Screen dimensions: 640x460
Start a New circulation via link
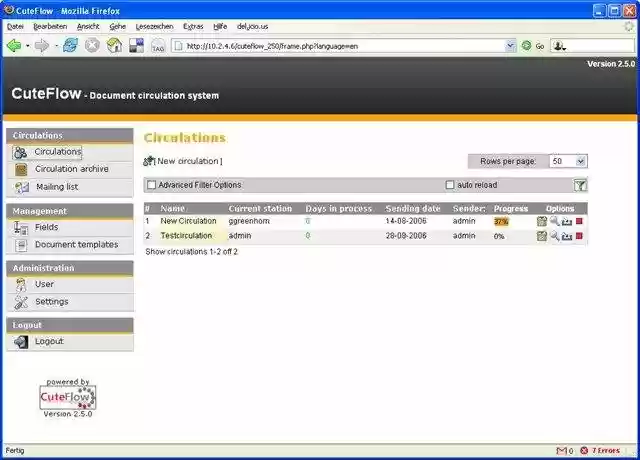pyautogui.click(x=188, y=161)
